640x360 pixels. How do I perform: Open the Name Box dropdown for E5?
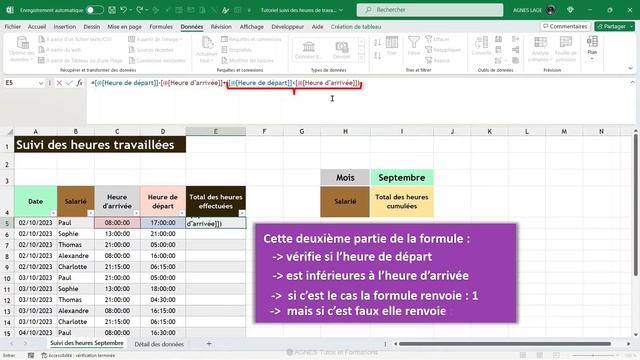(x=41, y=83)
